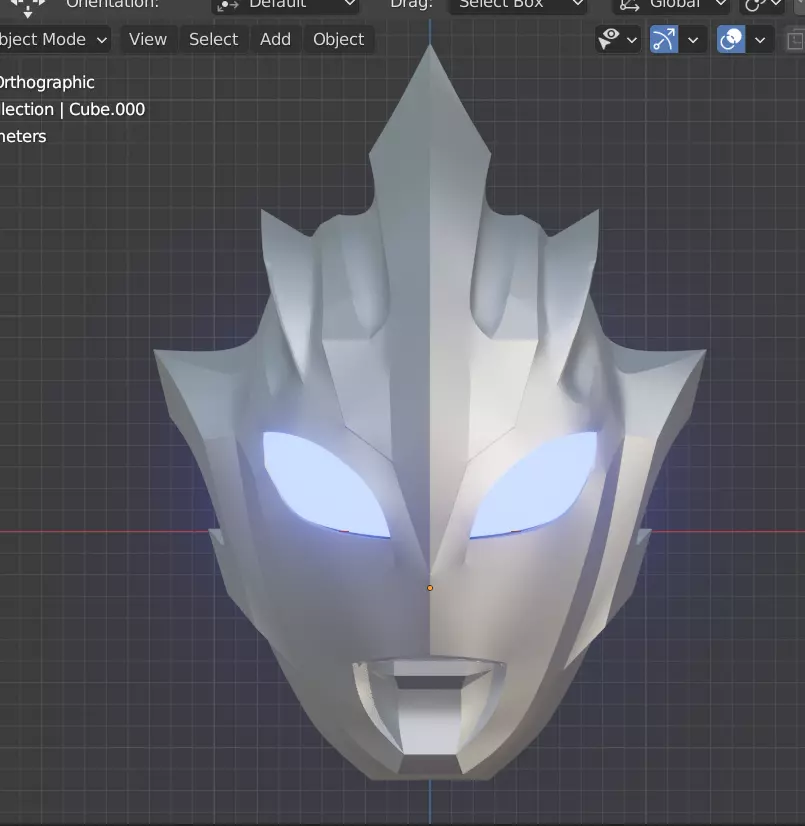Toggle the X-ray button at right edge
Image resolution: width=805 pixels, height=826 pixels.
(x=794, y=40)
